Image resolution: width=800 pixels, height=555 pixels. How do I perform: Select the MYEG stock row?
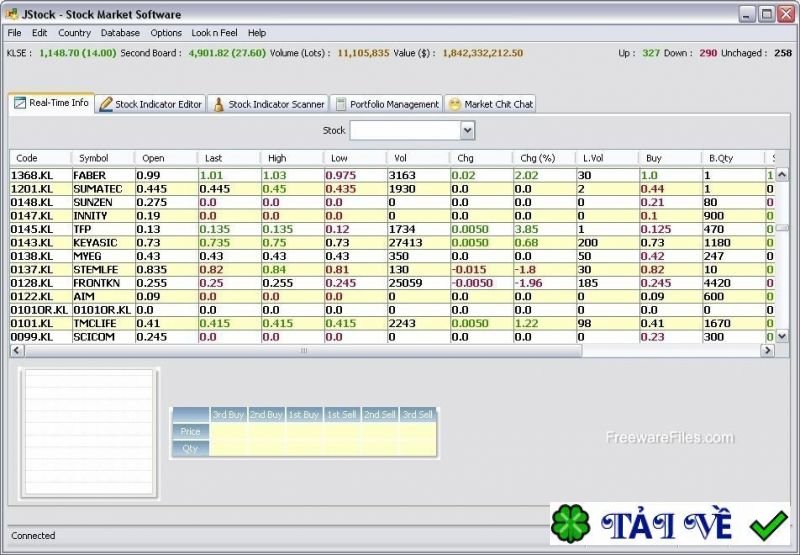tap(392, 256)
